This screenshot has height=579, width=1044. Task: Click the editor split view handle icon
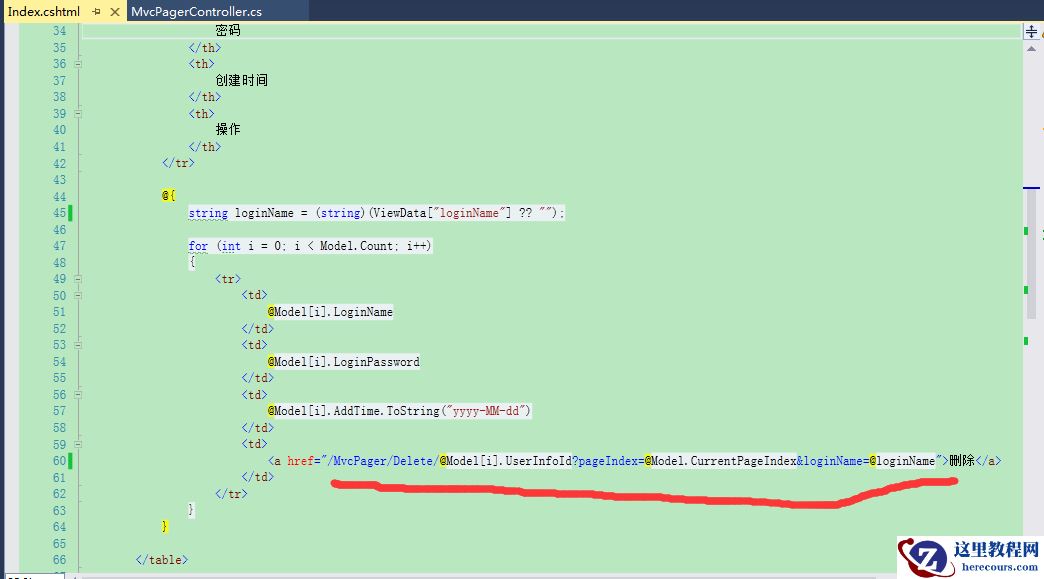1031,31
